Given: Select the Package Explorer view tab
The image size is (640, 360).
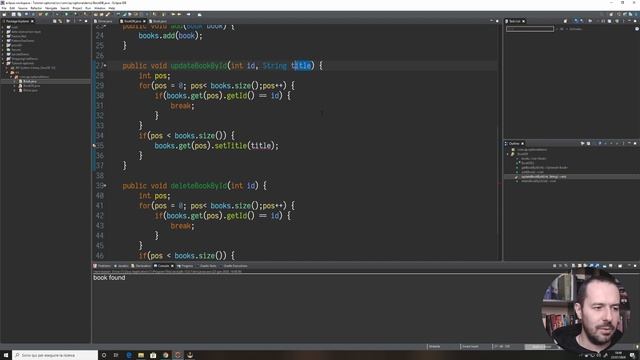Looking at the screenshot, I should tap(17, 21).
